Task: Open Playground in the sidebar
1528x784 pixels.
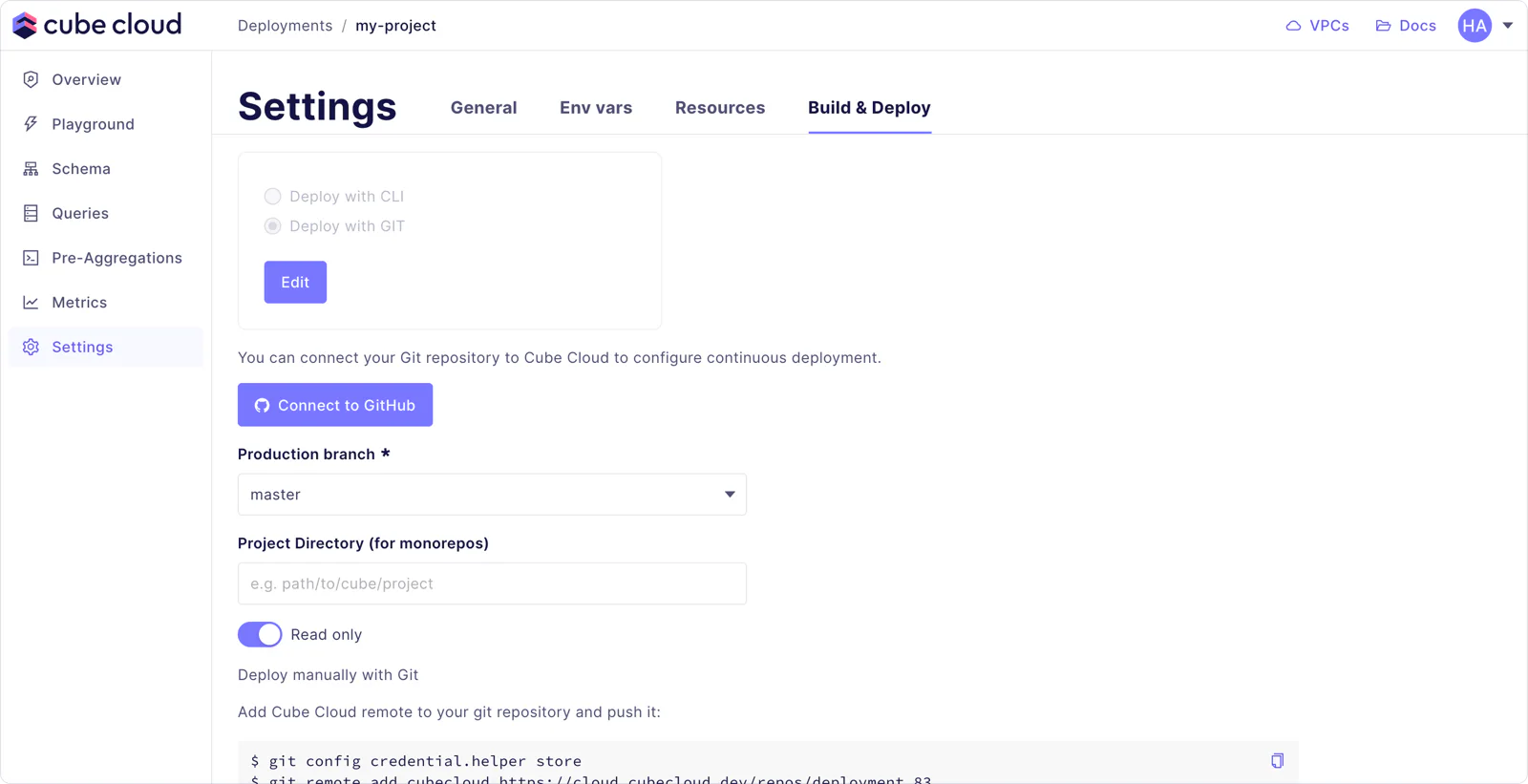Action: (x=106, y=124)
